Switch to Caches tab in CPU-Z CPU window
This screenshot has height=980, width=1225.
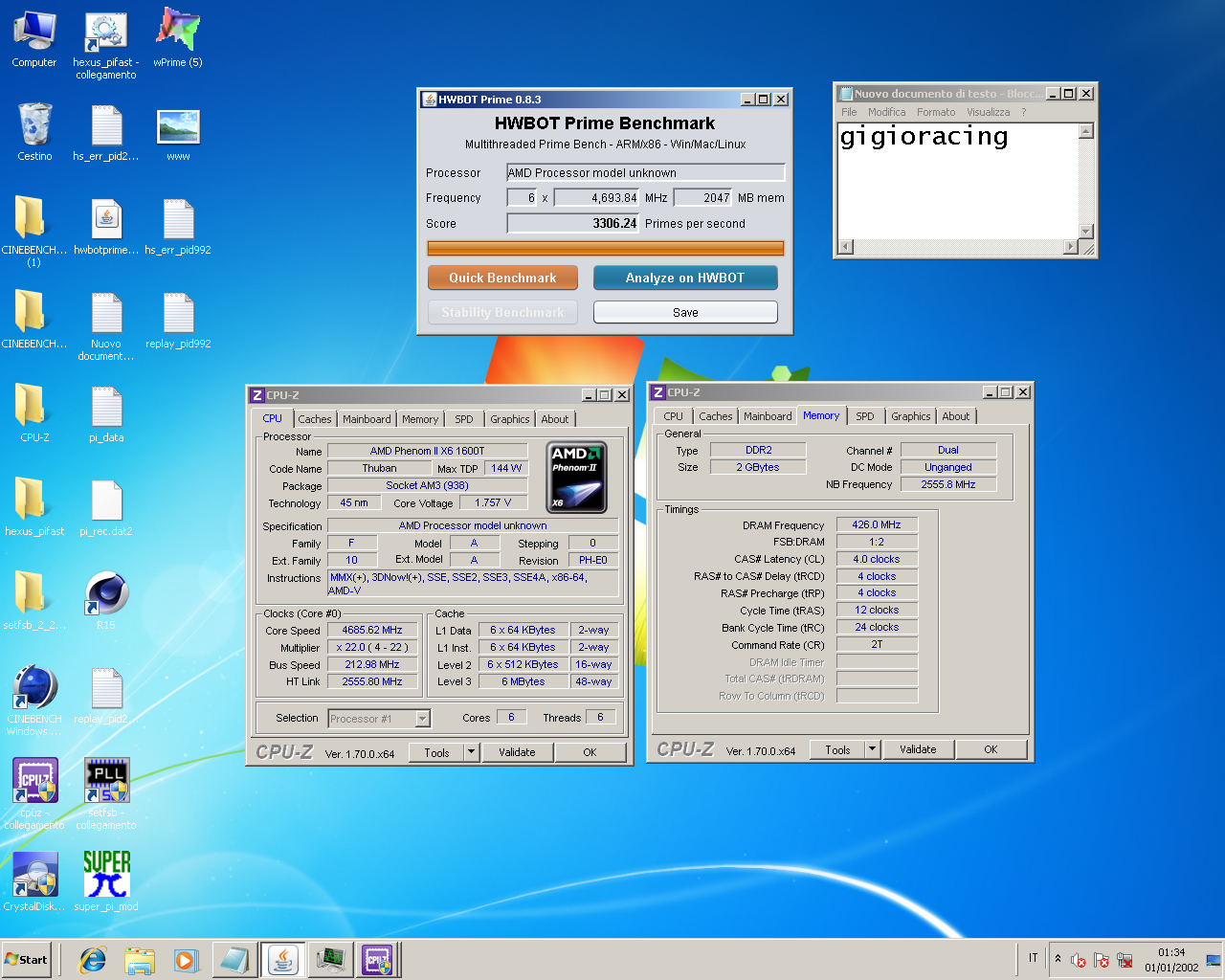coord(314,419)
